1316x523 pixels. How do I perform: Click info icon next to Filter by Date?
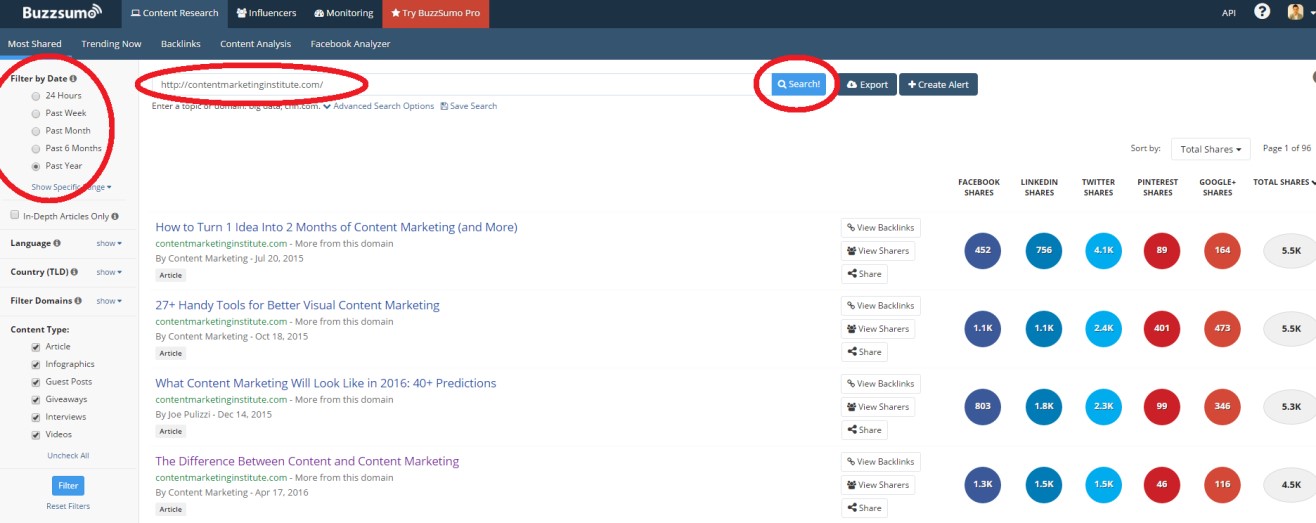click(x=73, y=78)
